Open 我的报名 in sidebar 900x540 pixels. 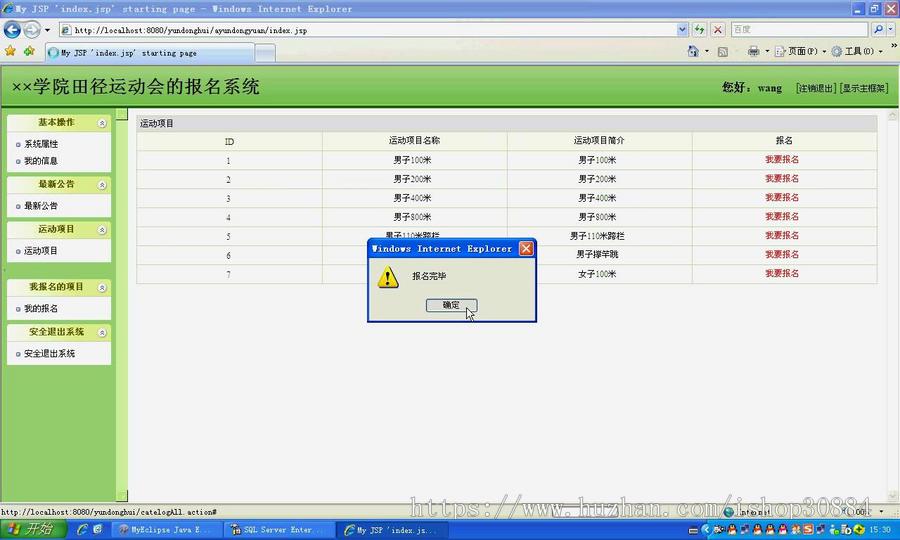(x=41, y=308)
